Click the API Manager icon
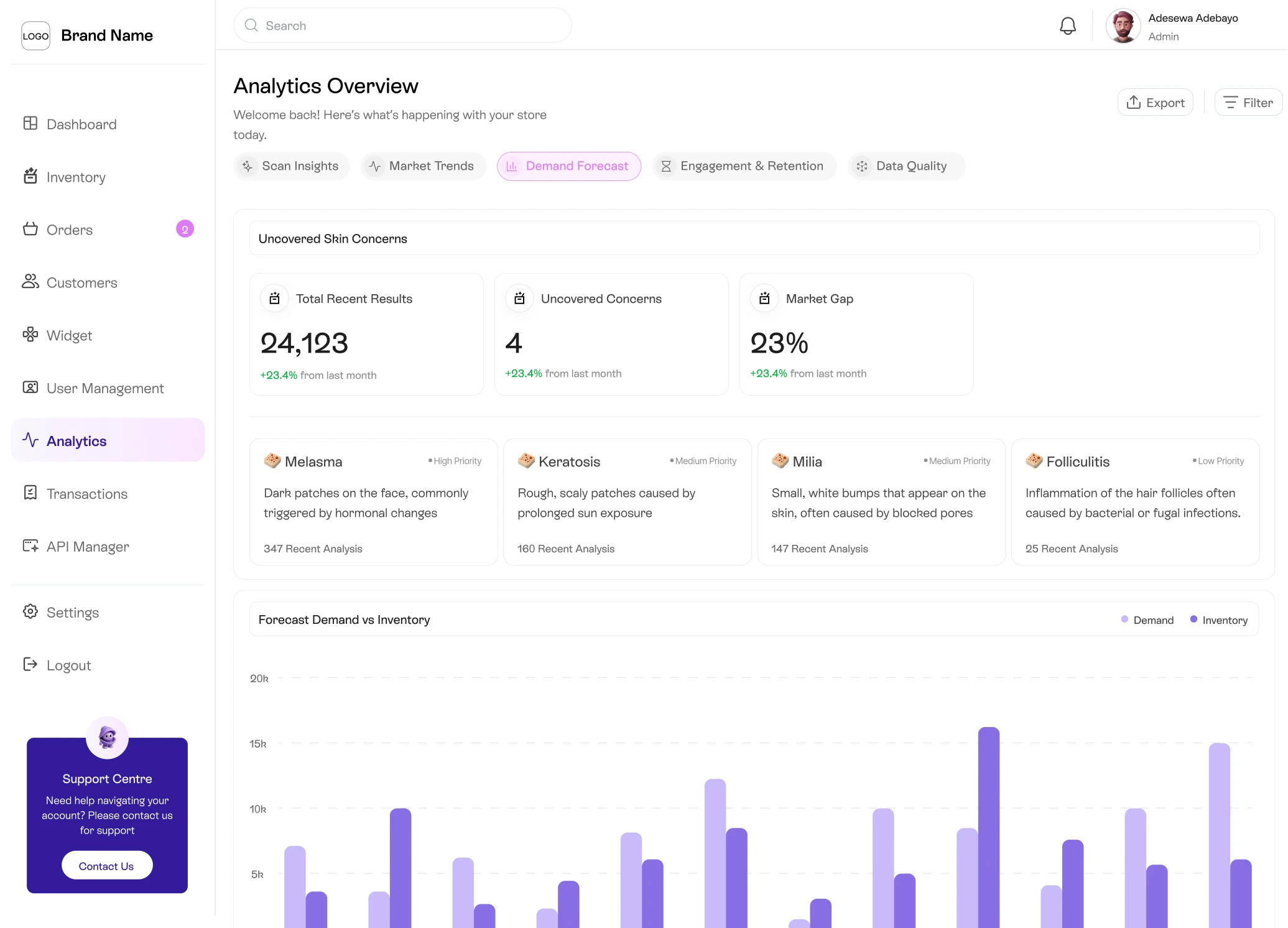The height and width of the screenshot is (928, 1288). 30,546
